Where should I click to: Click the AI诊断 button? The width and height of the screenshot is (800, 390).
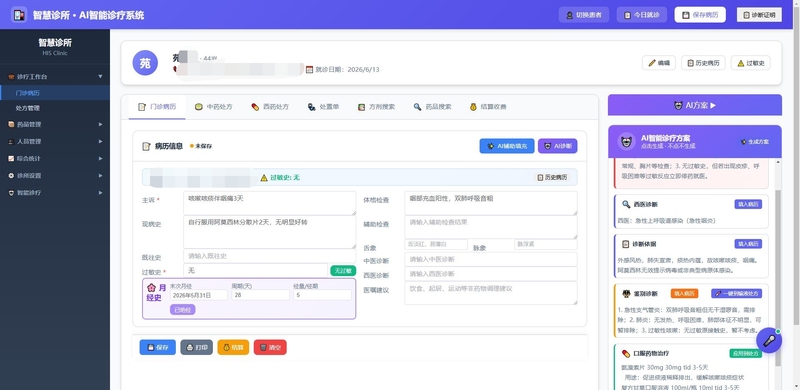[558, 146]
